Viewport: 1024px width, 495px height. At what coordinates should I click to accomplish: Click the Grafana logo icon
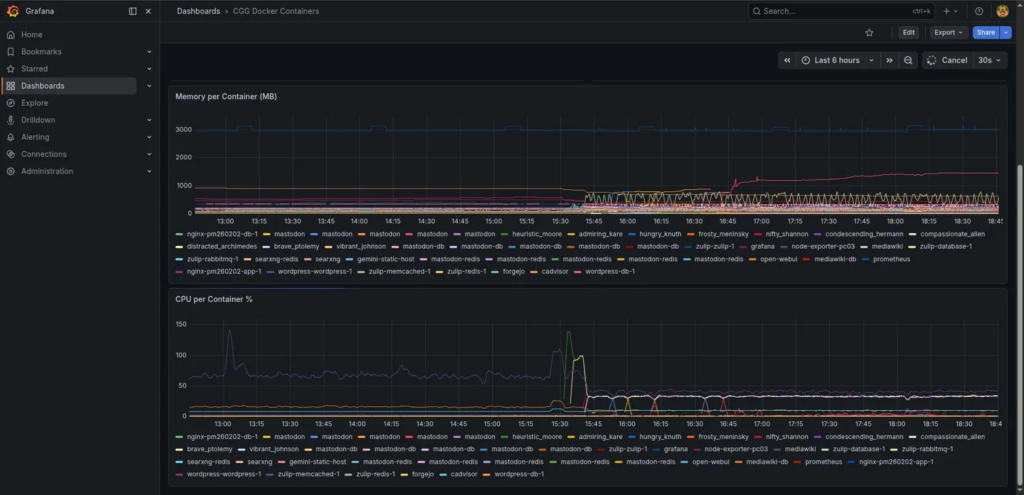[x=11, y=11]
